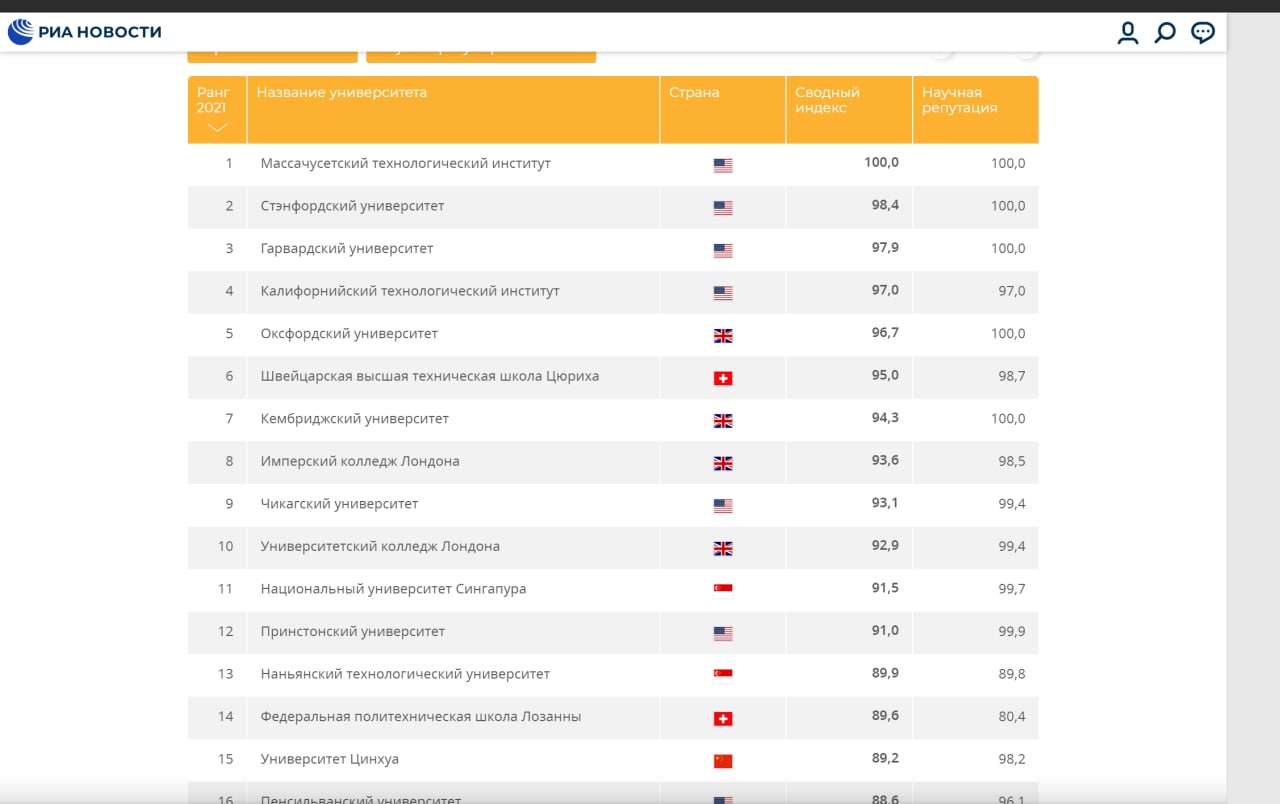Click composite index value 89,2

(x=885, y=758)
